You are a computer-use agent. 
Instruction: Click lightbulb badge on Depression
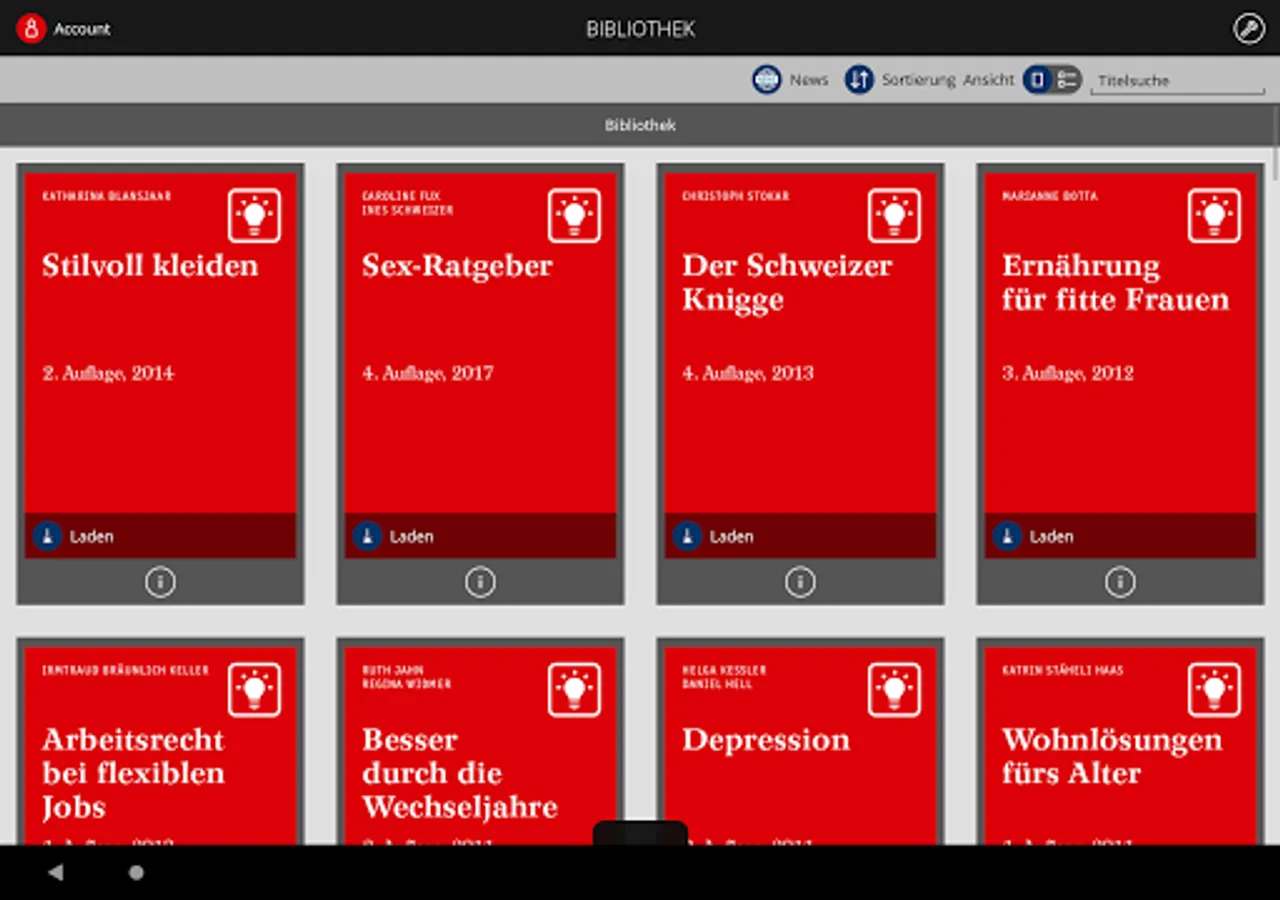[x=894, y=689]
